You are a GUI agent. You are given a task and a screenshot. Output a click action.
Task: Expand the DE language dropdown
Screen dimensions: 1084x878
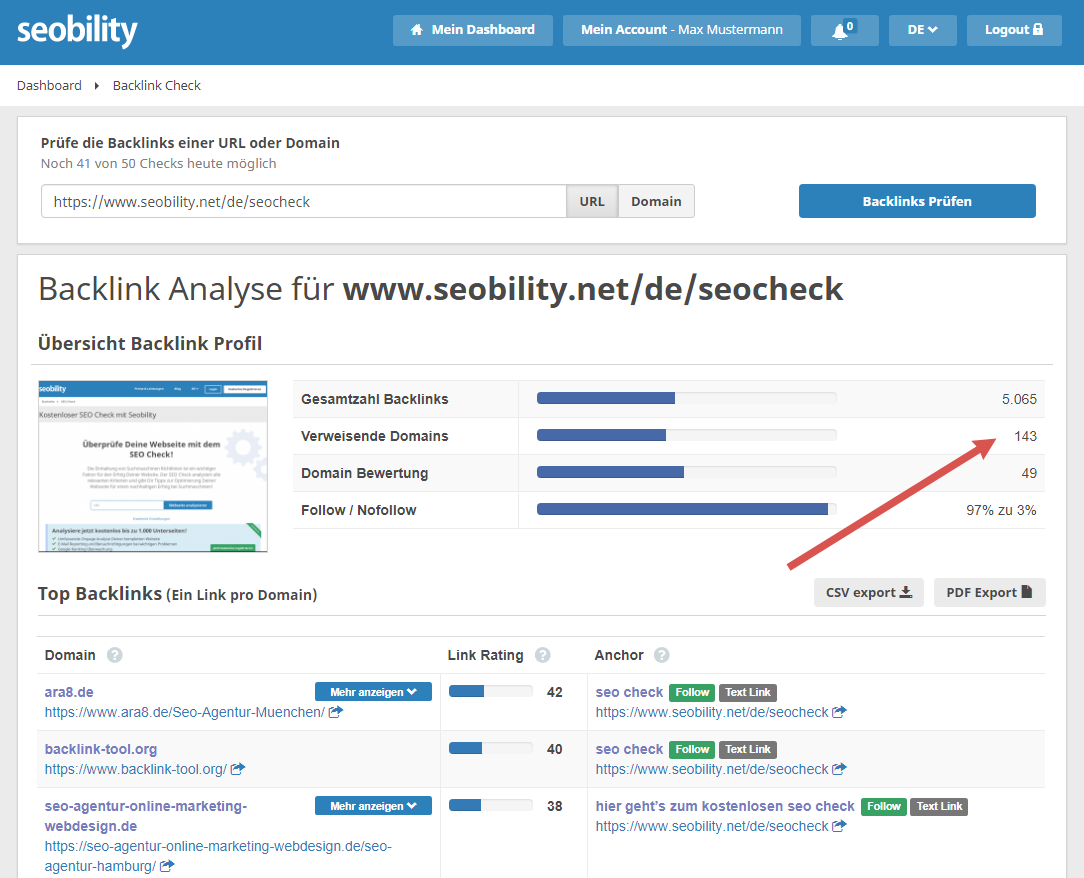922,30
